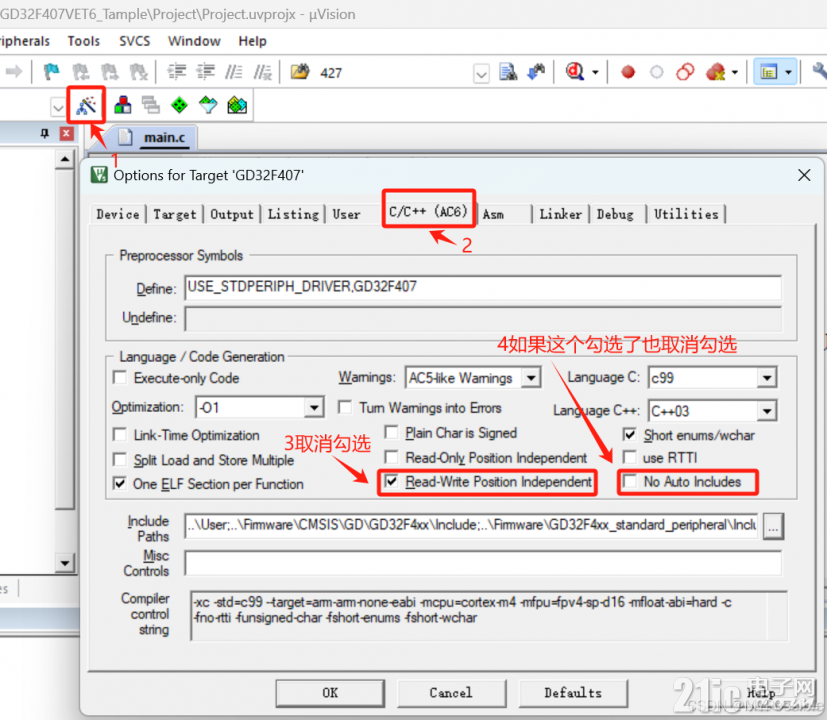This screenshot has width=827, height=720.
Task: Click the green diamond Manage Run-Time Environment icon
Action: 179,105
